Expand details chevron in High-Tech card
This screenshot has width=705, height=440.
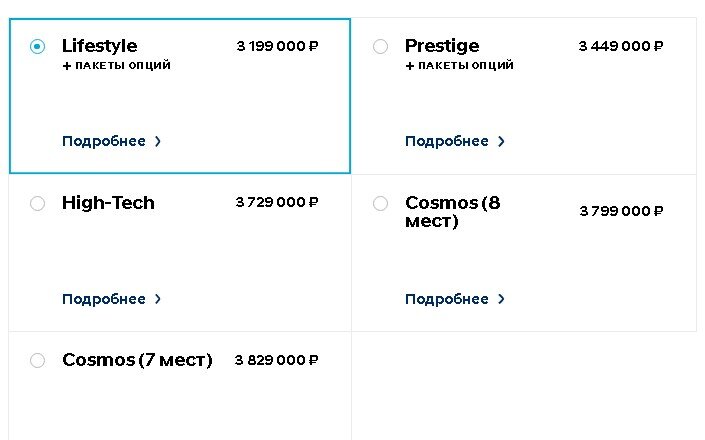[158, 299]
